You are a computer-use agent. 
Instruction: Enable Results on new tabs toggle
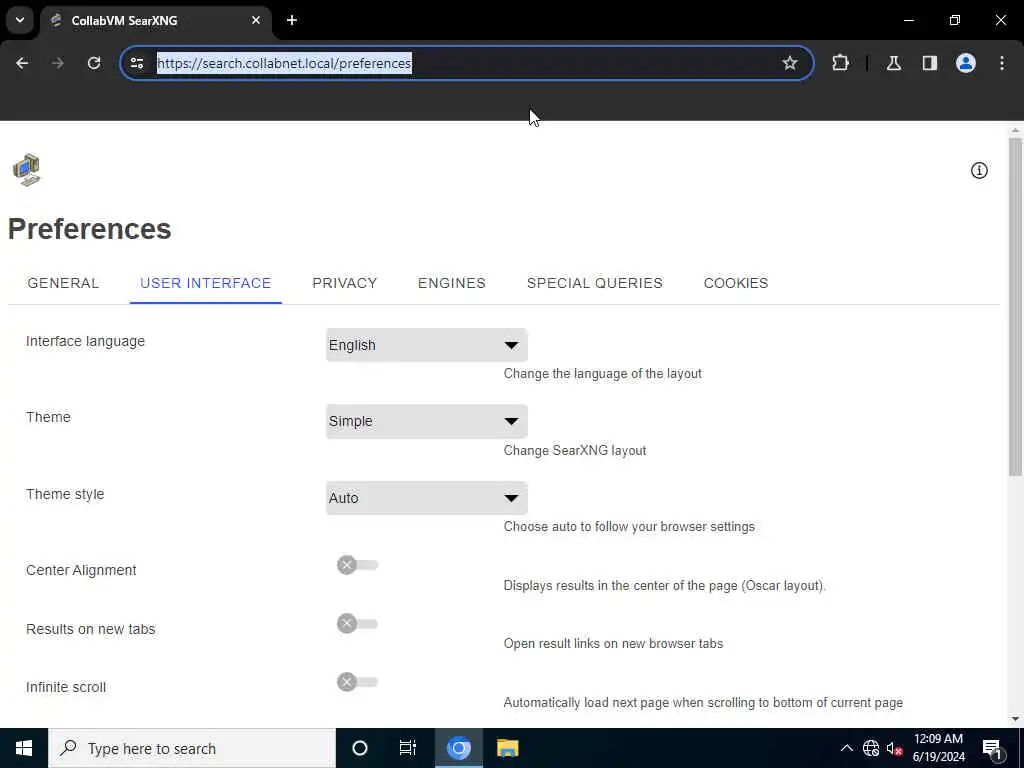pos(357,624)
